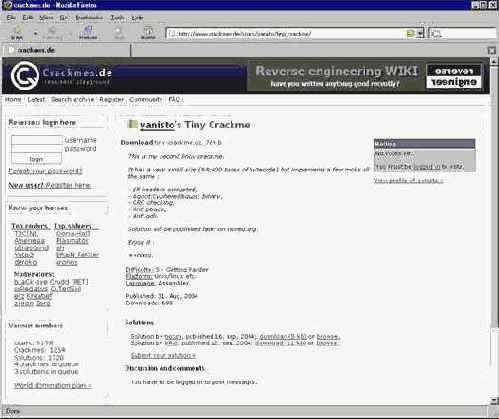Click the icon beside the crackme title
499x419 pixels.
tap(133, 124)
